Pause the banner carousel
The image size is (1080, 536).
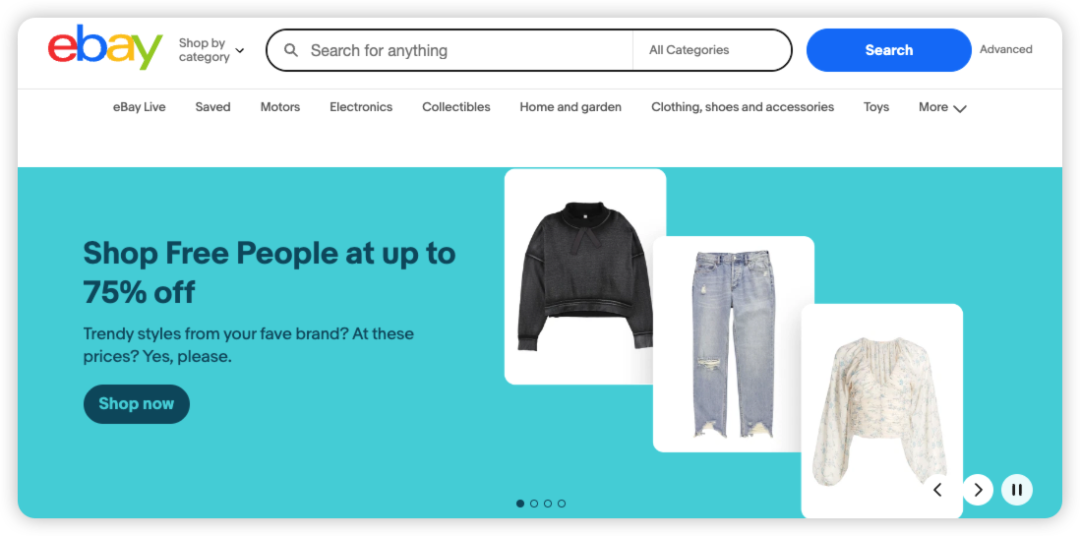pos(1017,490)
